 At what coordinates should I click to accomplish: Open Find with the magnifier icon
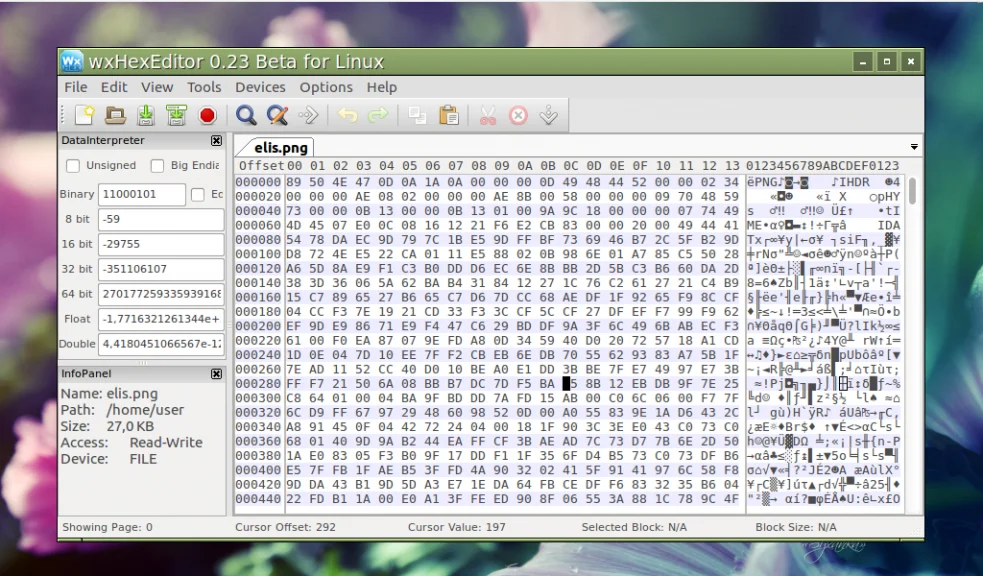coord(246,115)
